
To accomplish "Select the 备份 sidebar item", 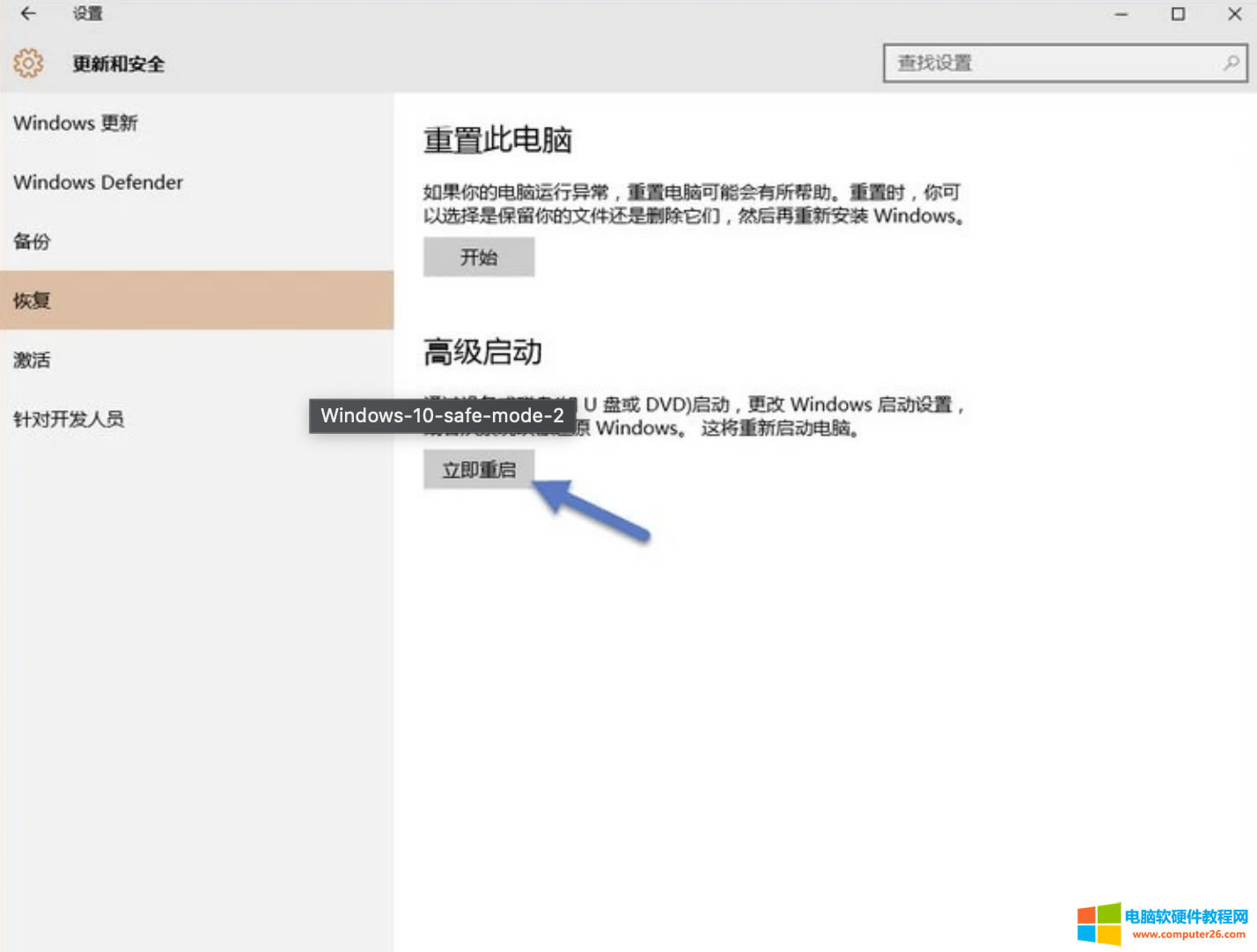I will click(x=196, y=241).
